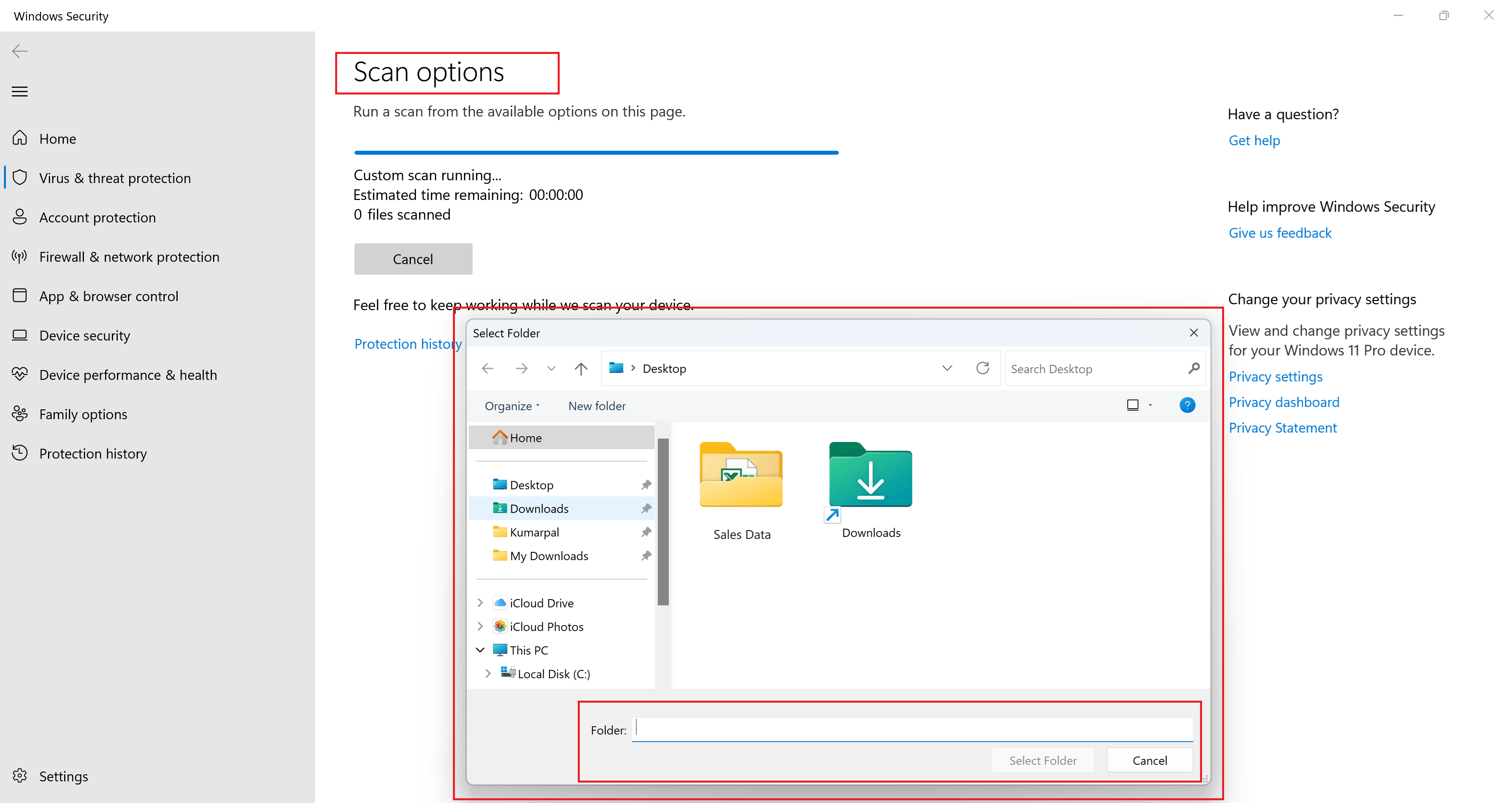1512x803 pixels.
Task: Unpin Downloads from quick access
Action: point(646,508)
